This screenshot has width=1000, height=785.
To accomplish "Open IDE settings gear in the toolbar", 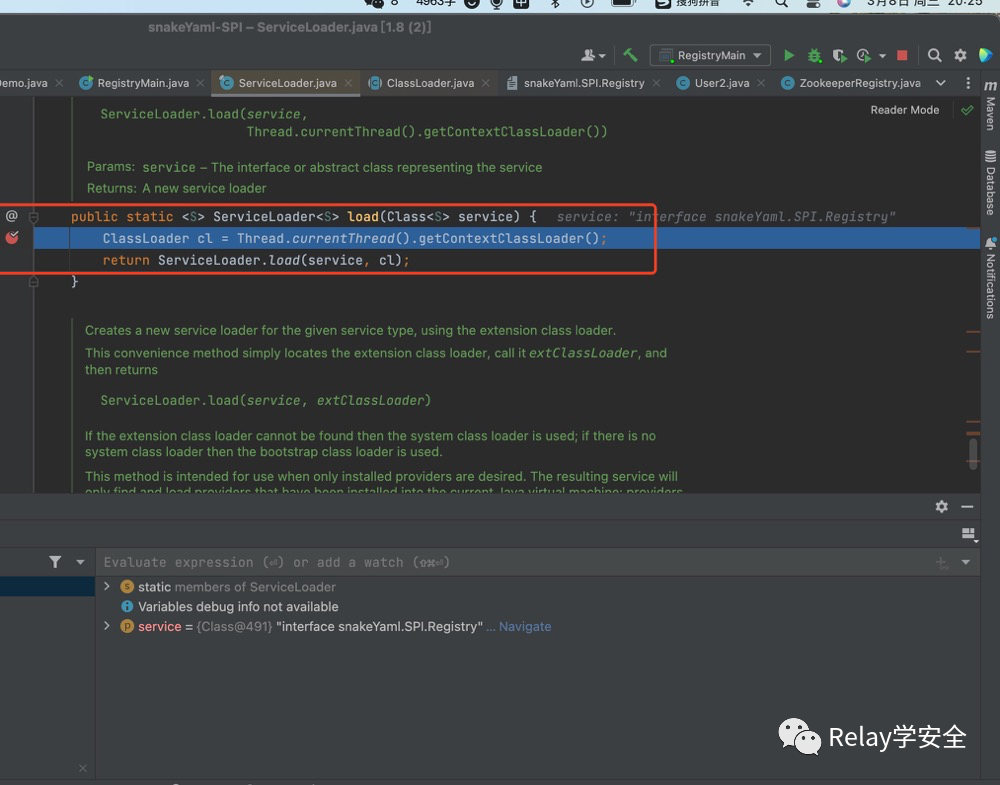I will pos(960,55).
